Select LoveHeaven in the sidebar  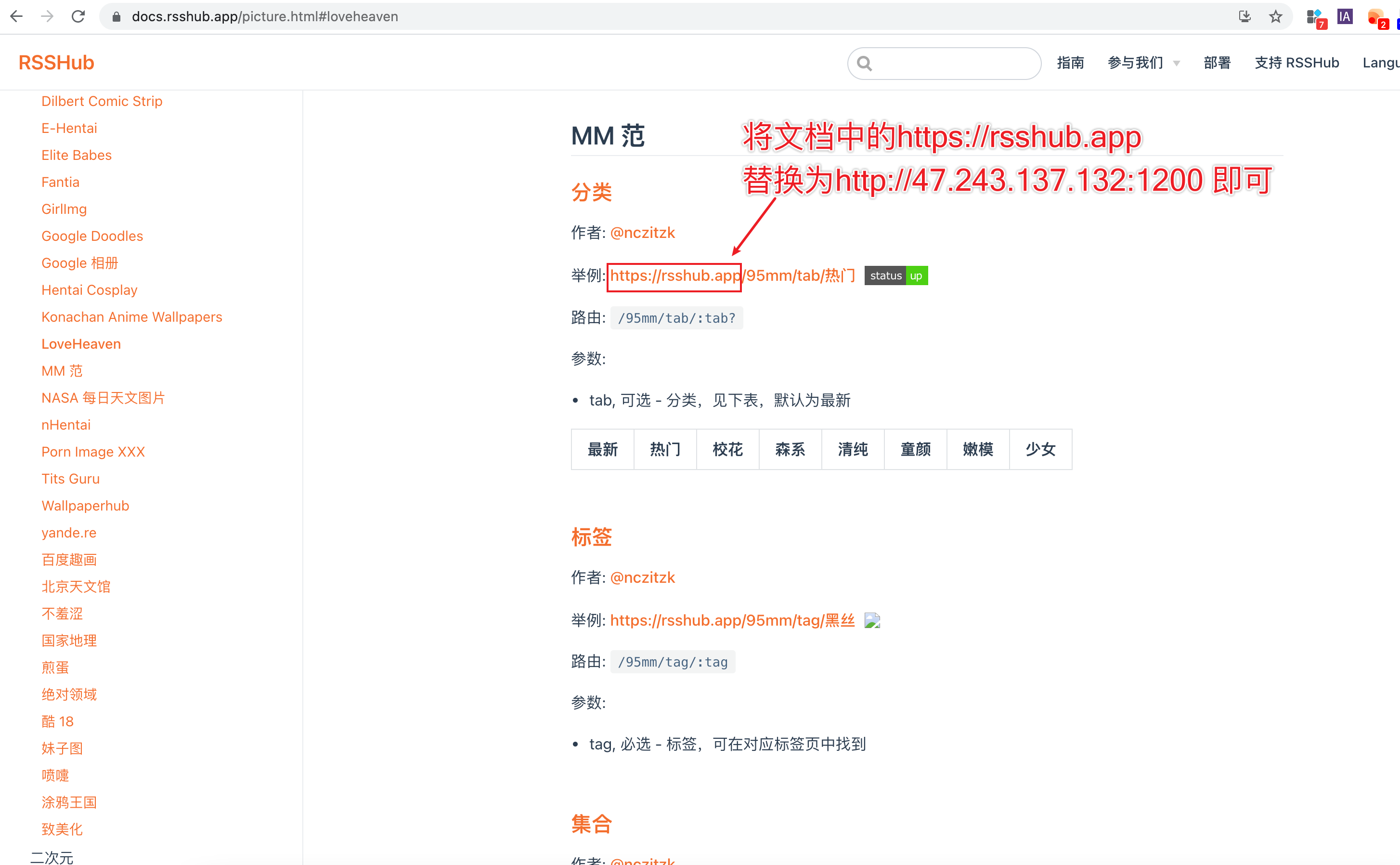[x=80, y=343]
